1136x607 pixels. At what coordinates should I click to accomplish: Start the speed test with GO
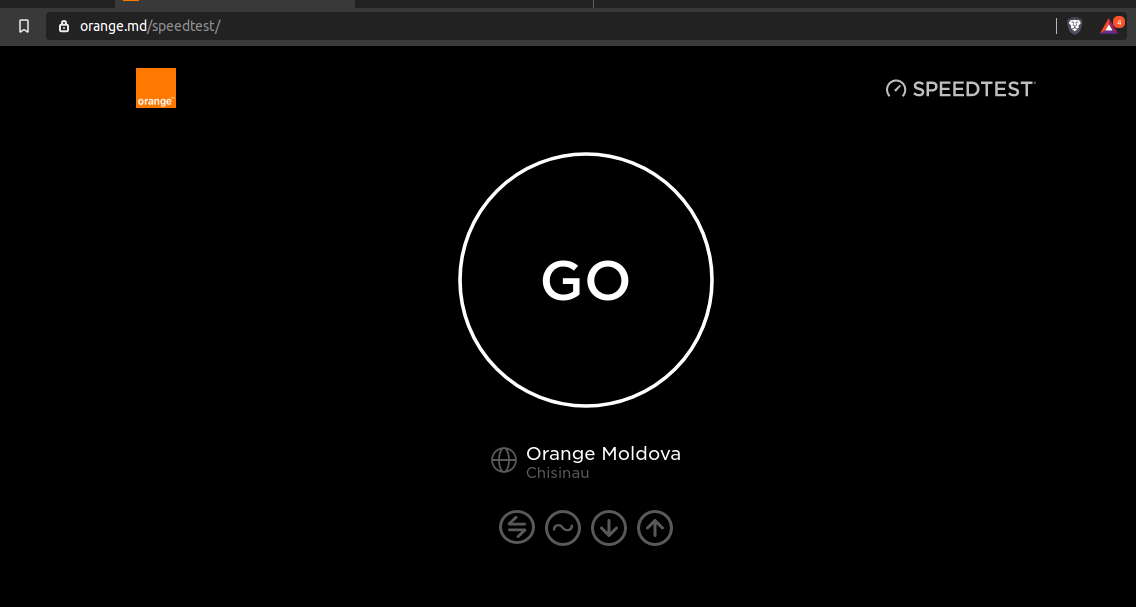pyautogui.click(x=585, y=280)
